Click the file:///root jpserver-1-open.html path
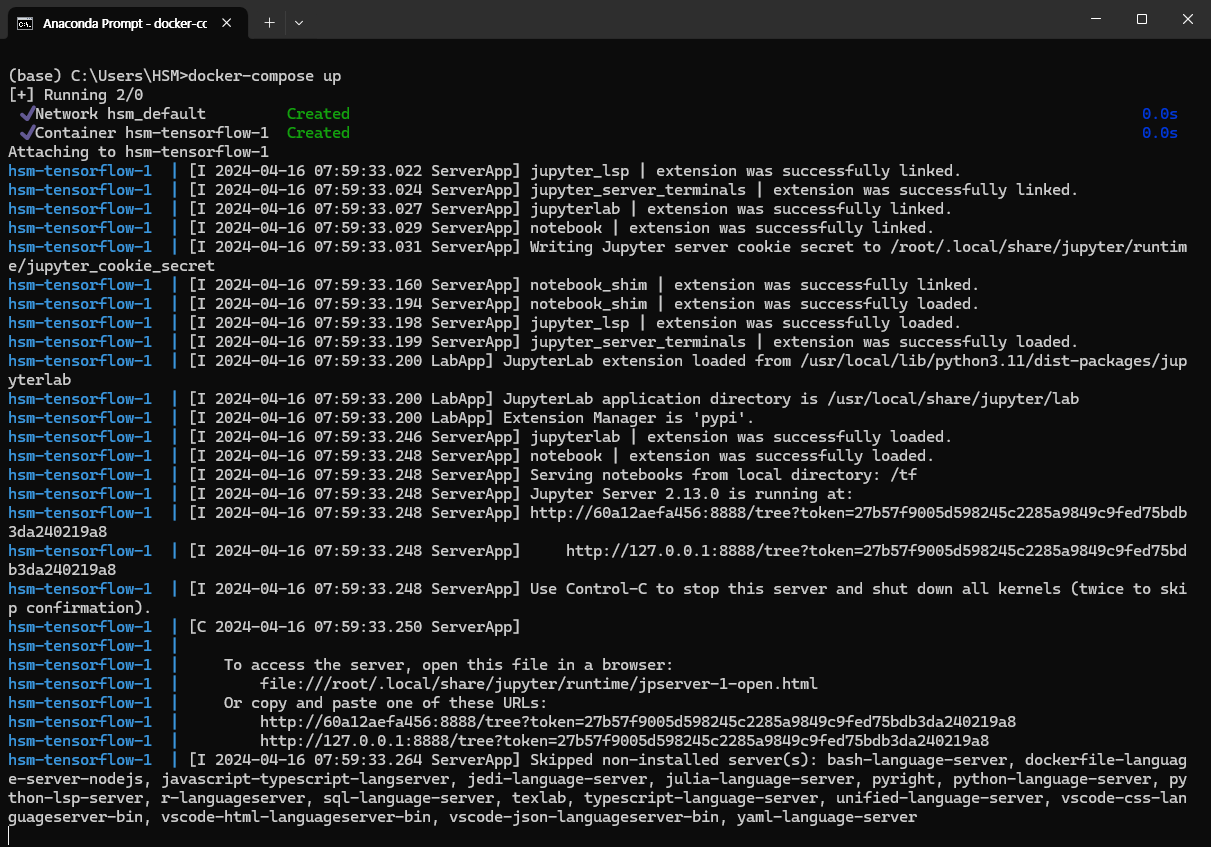This screenshot has width=1211, height=847. [x=539, y=684]
